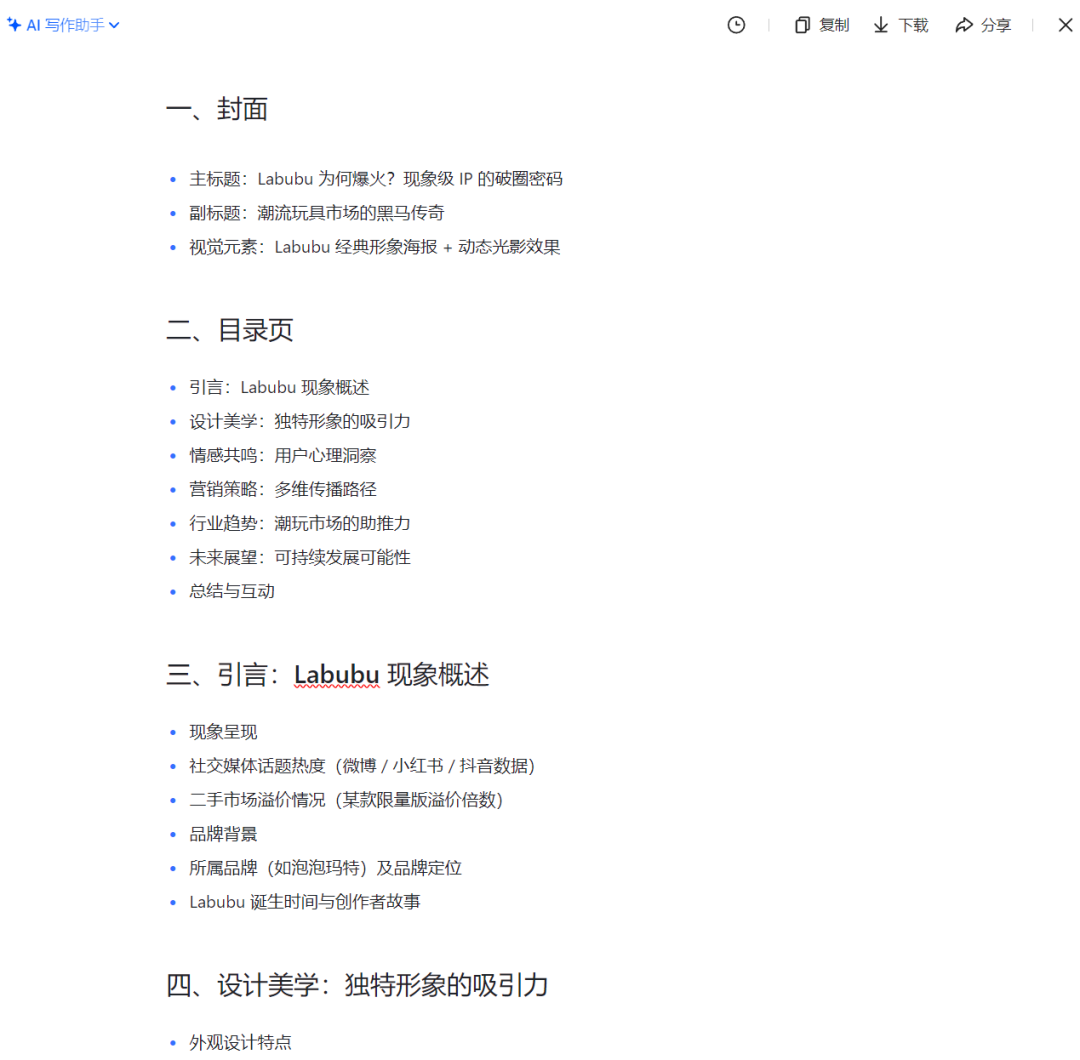Select the heading 四、设计美学：独特形象的吸引力
The width and height of the screenshot is (1080, 1060).
(358, 985)
